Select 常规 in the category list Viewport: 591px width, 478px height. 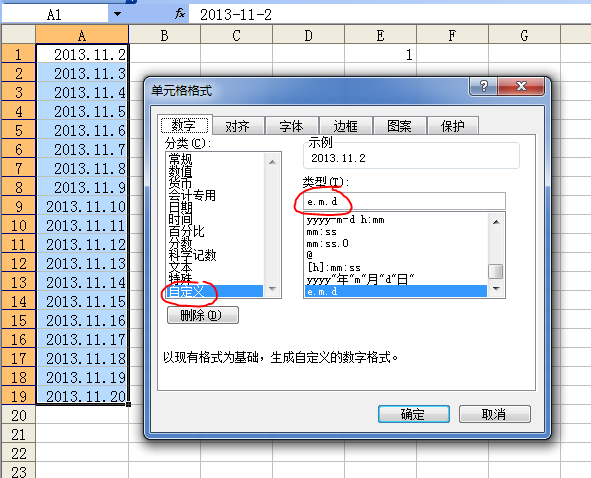(215, 159)
